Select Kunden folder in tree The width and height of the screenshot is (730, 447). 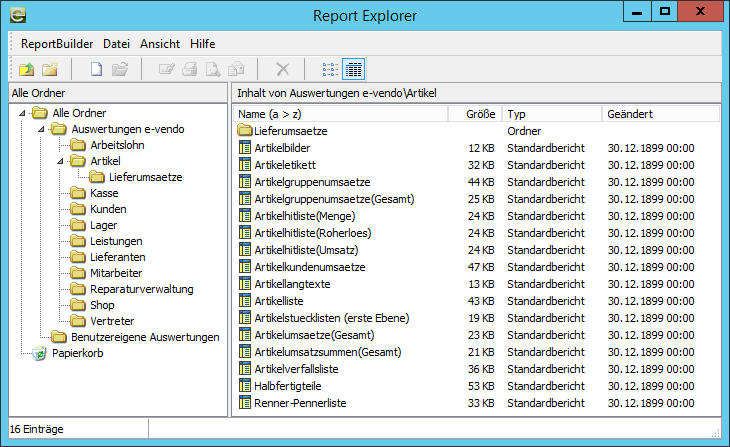(x=108, y=209)
